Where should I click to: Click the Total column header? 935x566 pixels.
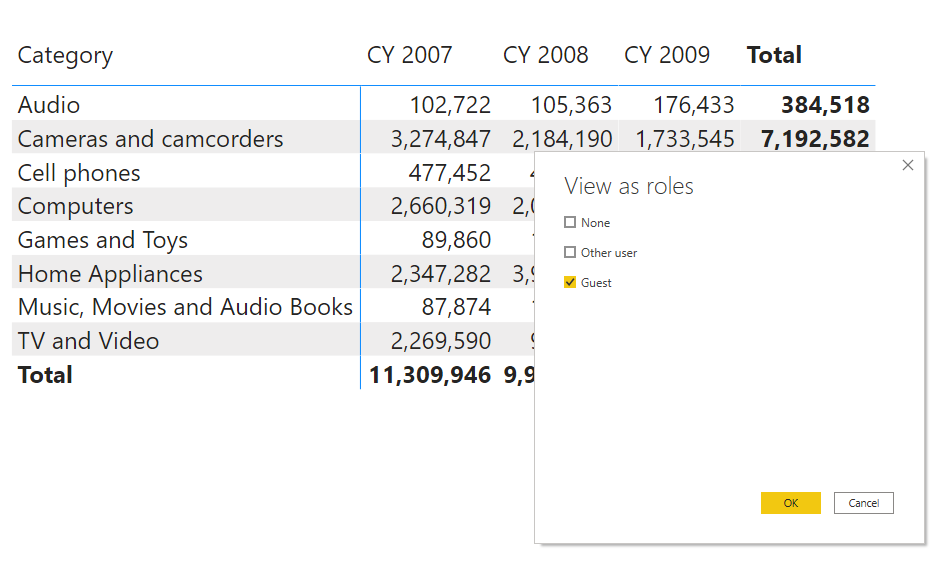point(774,55)
